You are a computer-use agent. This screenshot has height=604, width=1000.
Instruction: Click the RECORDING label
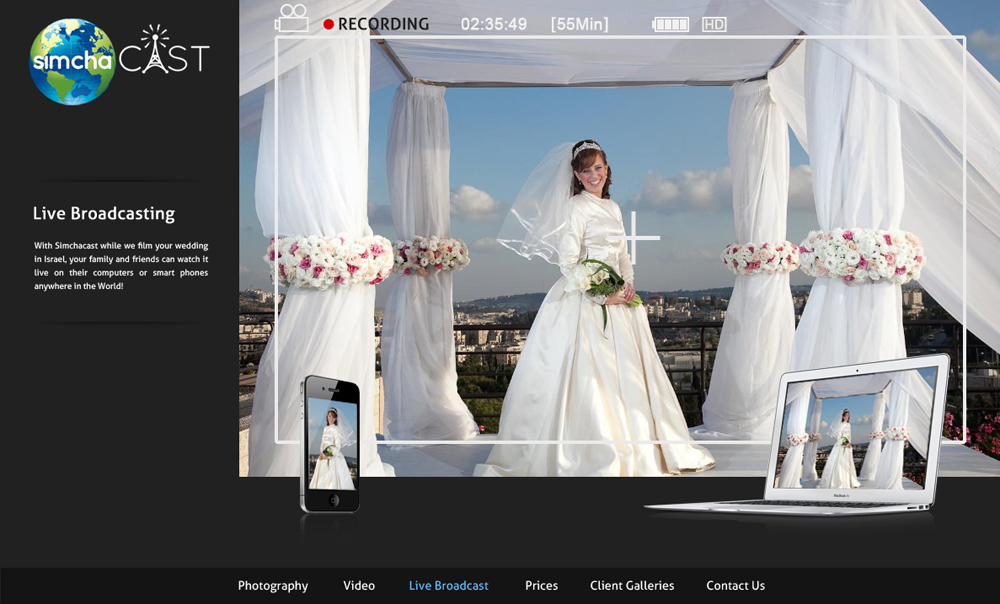(383, 24)
